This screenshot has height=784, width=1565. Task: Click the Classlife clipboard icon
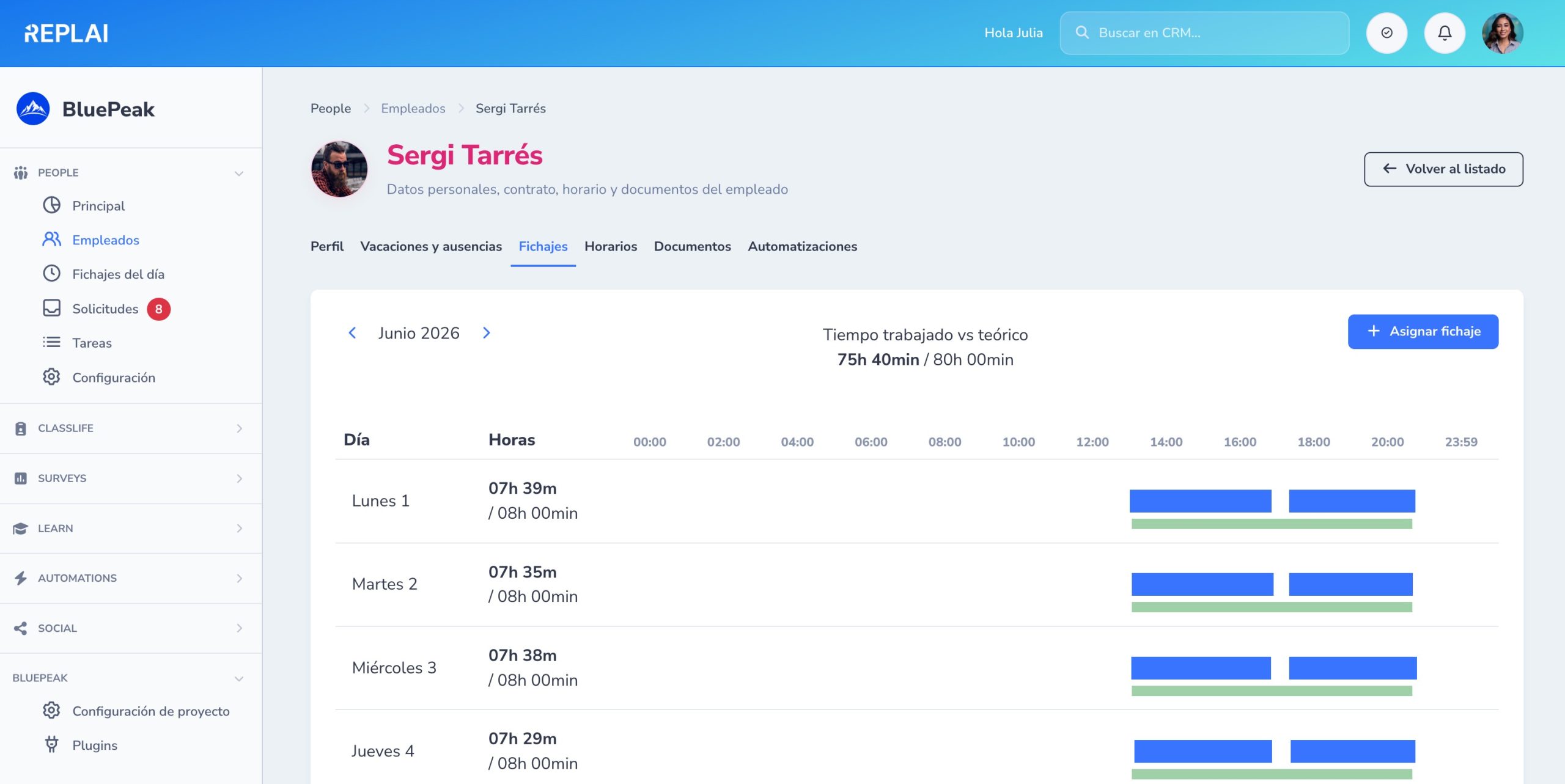pos(21,428)
